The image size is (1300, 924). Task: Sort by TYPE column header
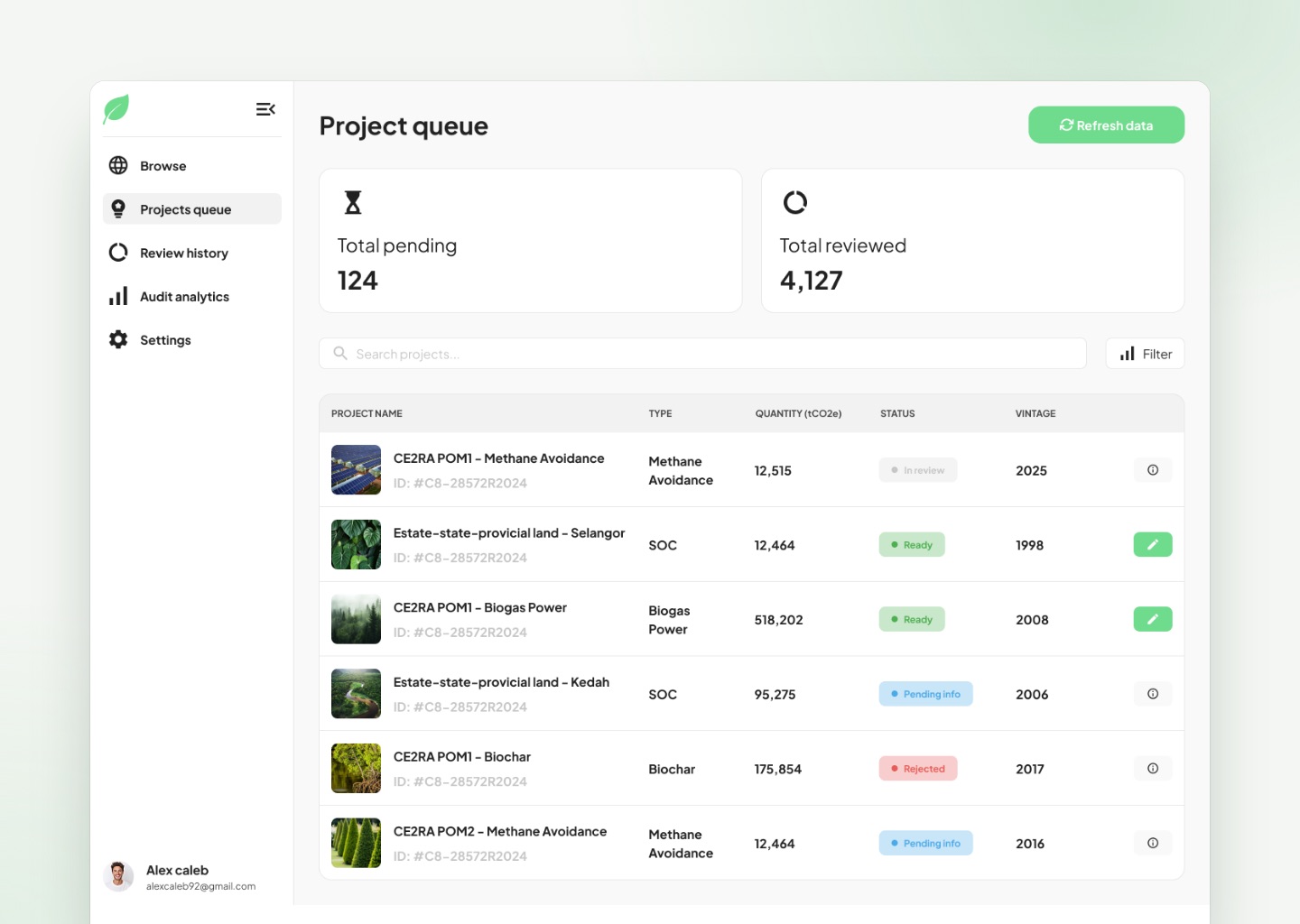point(660,413)
